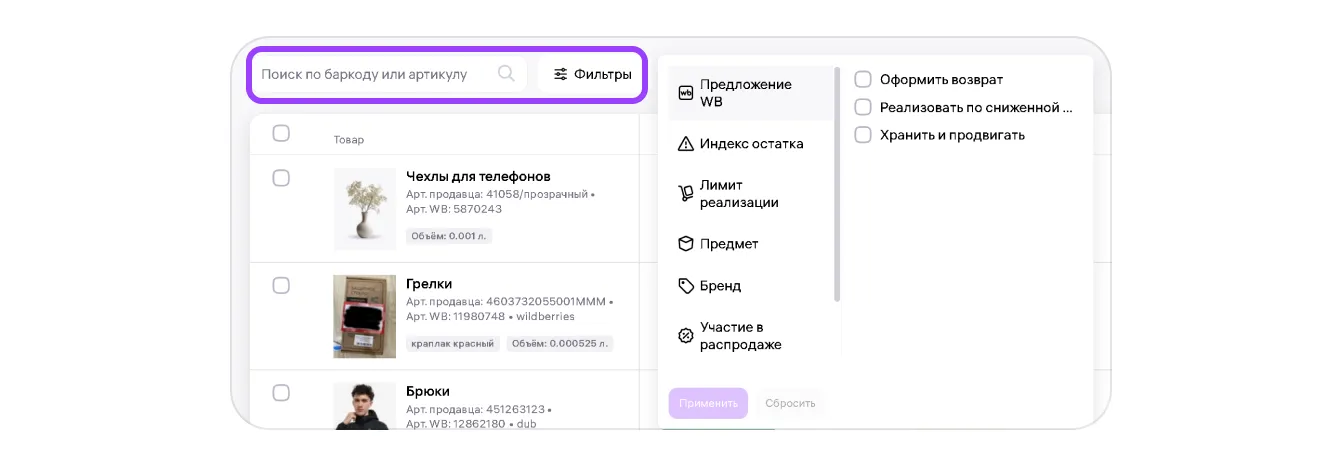Click the magnifier search icon

coord(506,73)
